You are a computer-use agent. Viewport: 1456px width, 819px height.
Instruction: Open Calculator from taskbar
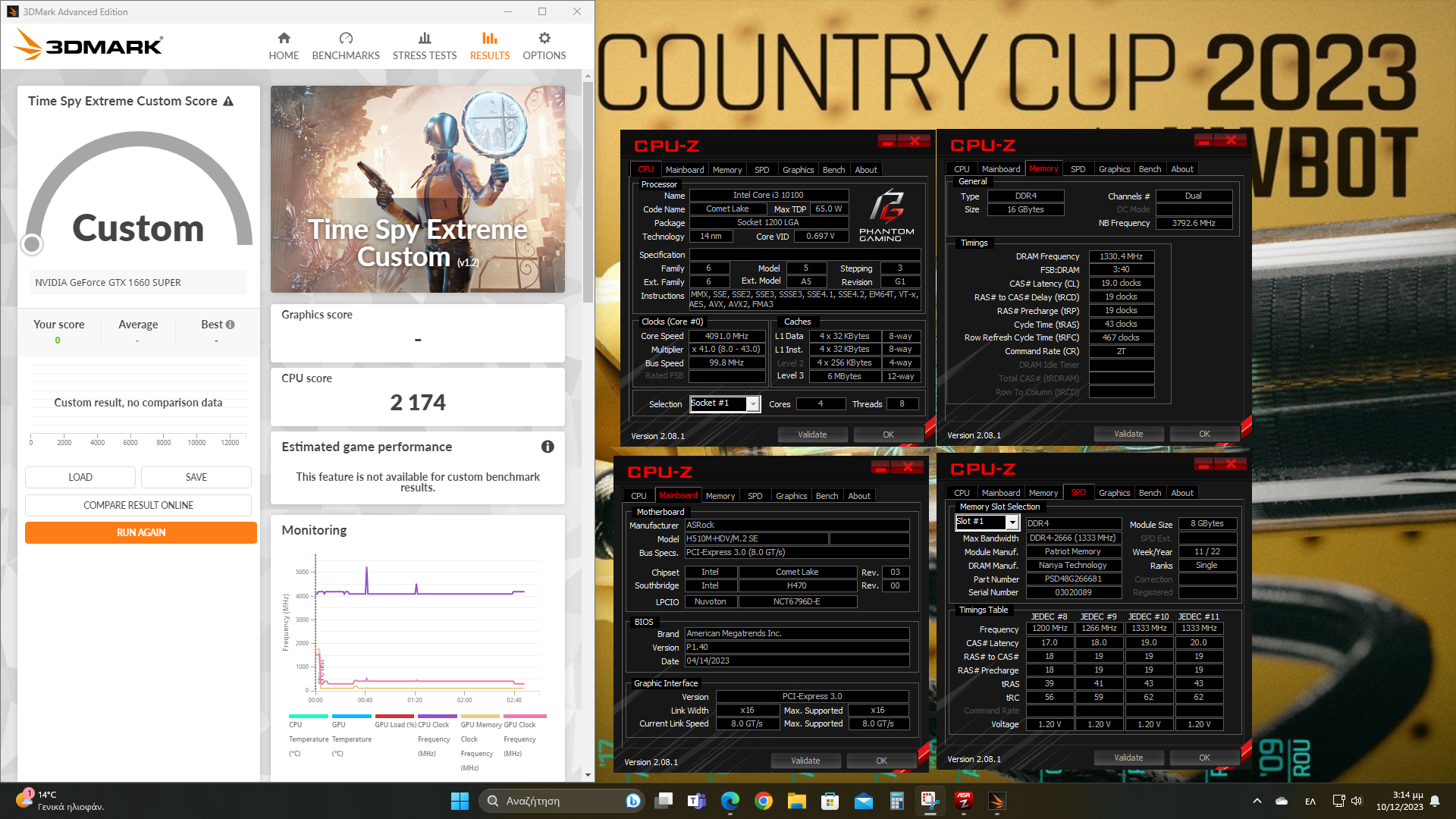[896, 801]
